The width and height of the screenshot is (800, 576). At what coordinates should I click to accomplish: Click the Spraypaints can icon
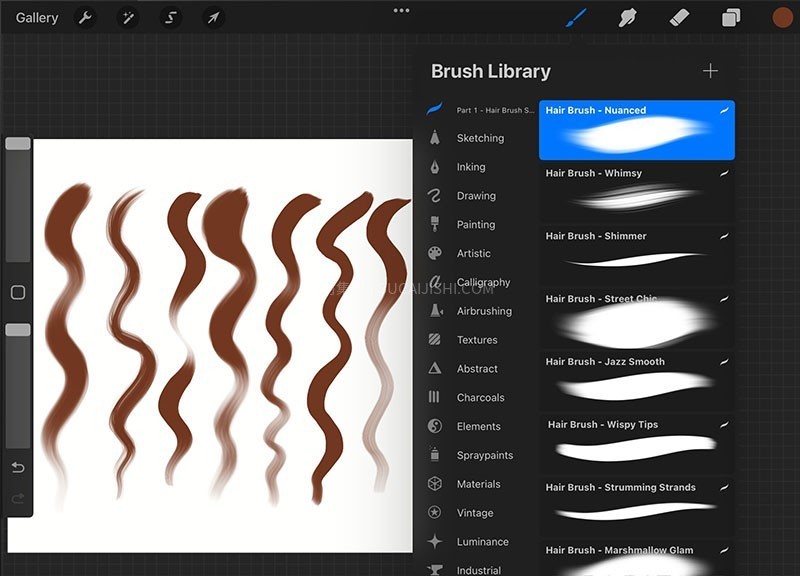click(435, 454)
